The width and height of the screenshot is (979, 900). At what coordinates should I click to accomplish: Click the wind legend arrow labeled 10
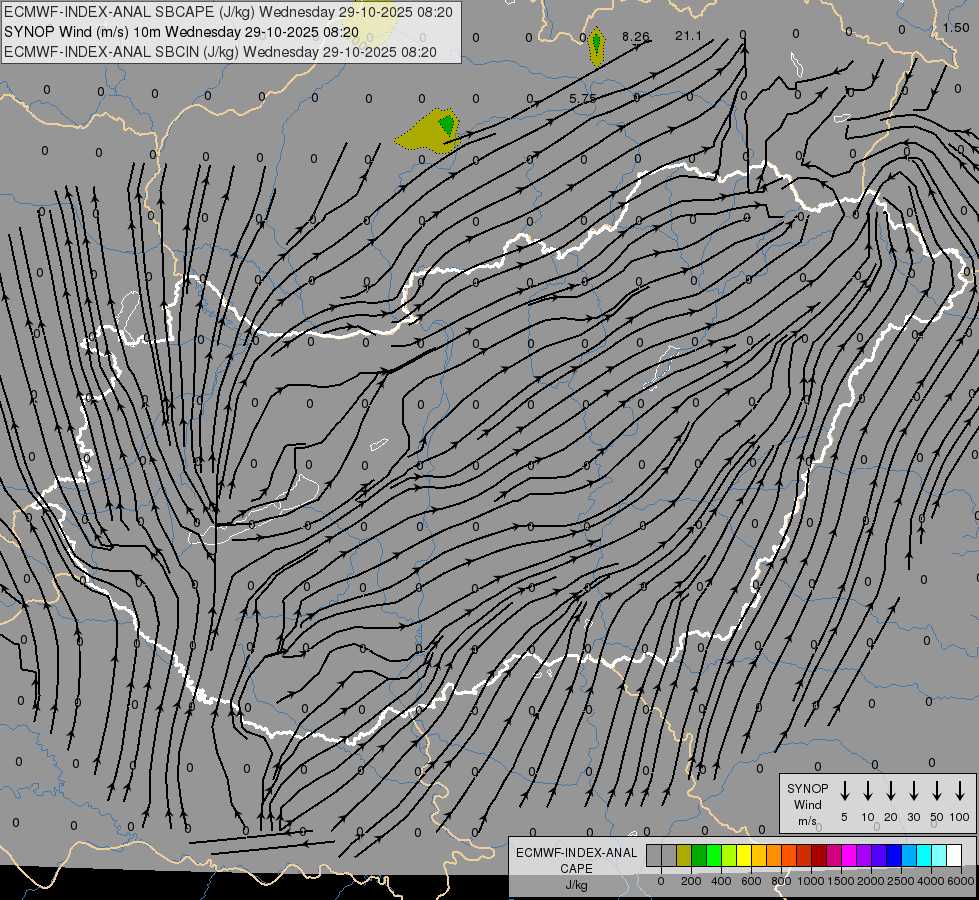pos(868,791)
